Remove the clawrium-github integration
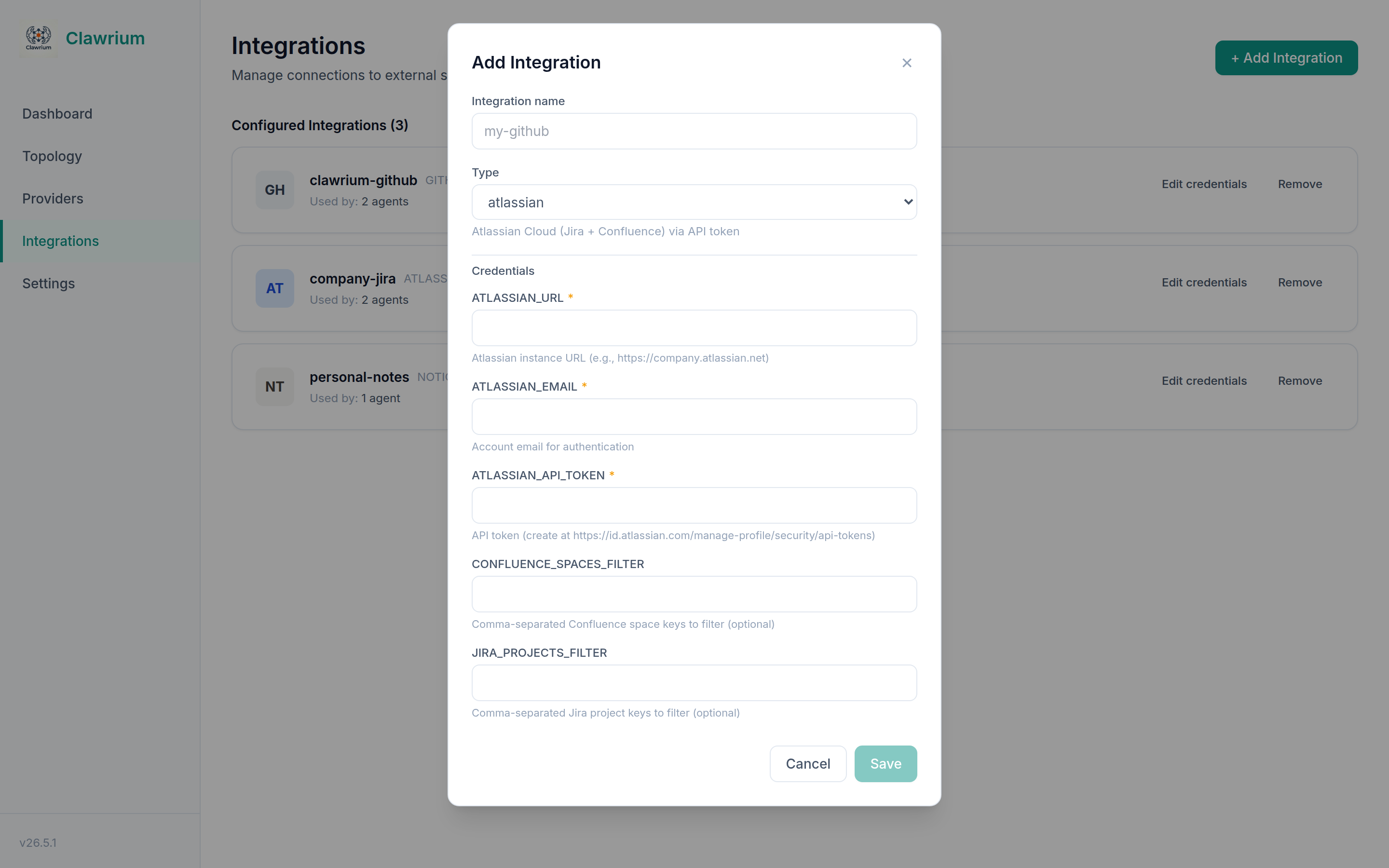This screenshot has width=1389, height=868. pyautogui.click(x=1299, y=184)
